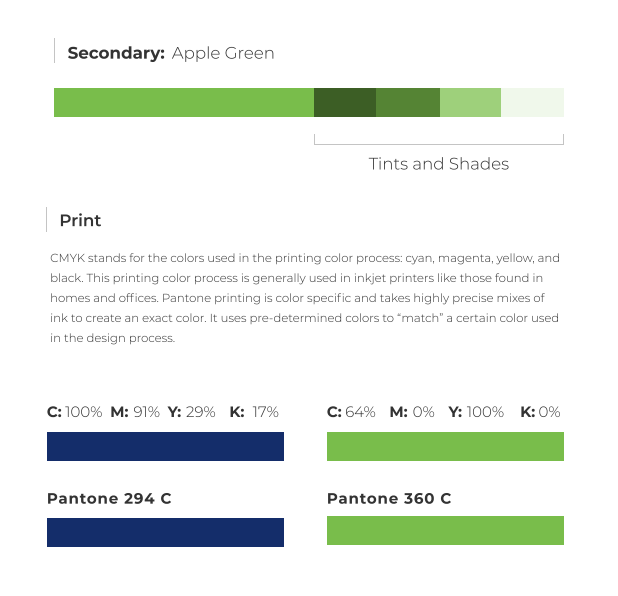Click the Print section heading
The width and height of the screenshot is (618, 596).
(x=80, y=220)
